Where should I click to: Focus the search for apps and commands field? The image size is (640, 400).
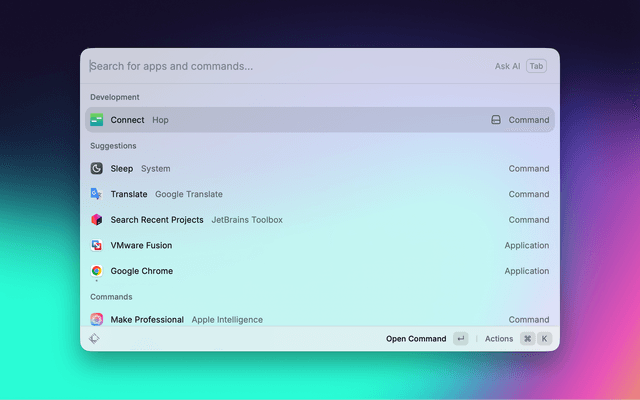tap(280, 66)
